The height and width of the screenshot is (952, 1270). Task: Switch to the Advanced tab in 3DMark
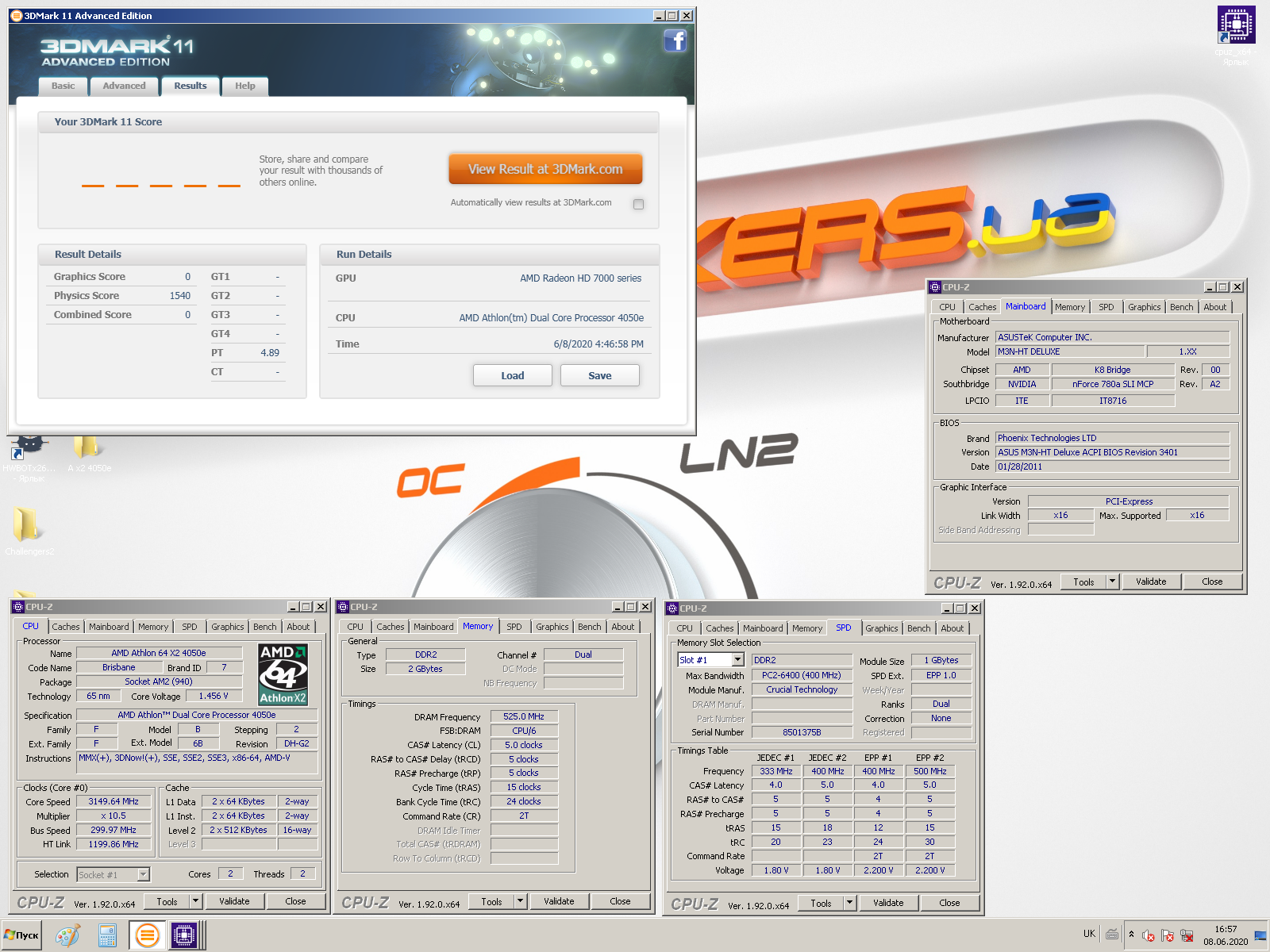pyautogui.click(x=124, y=86)
